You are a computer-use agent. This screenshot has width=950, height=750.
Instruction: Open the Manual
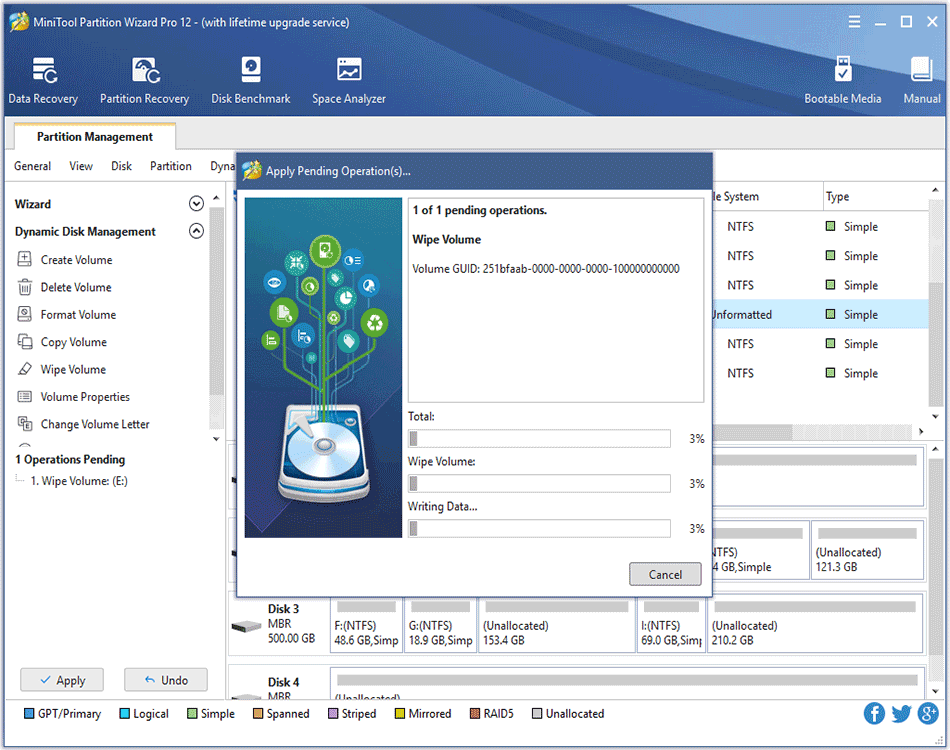[x=922, y=81]
